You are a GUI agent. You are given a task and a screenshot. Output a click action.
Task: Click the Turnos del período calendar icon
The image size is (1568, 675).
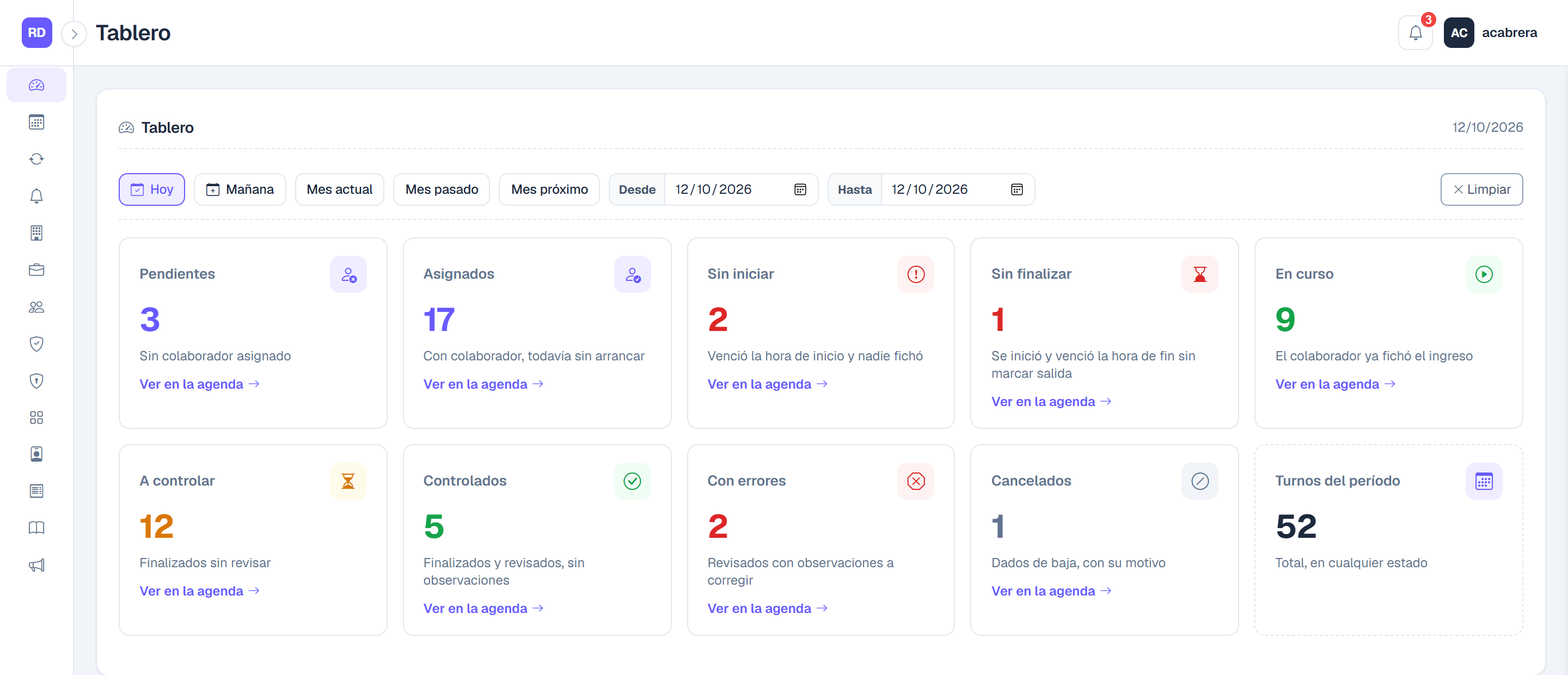(1484, 481)
